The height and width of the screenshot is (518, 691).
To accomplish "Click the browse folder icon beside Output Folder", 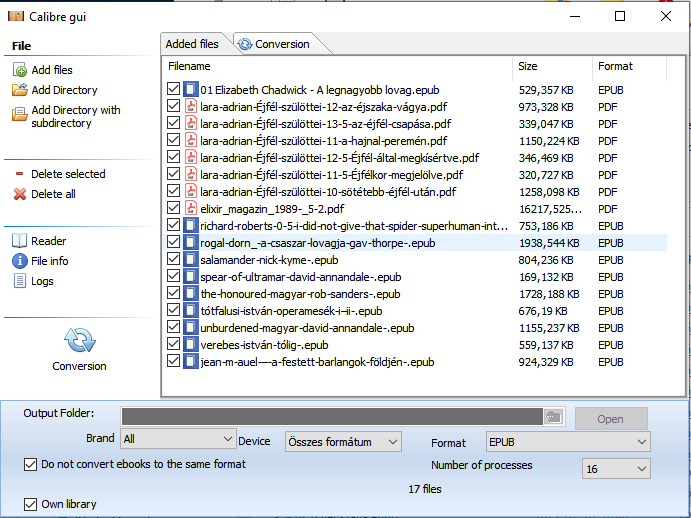I will click(x=554, y=417).
